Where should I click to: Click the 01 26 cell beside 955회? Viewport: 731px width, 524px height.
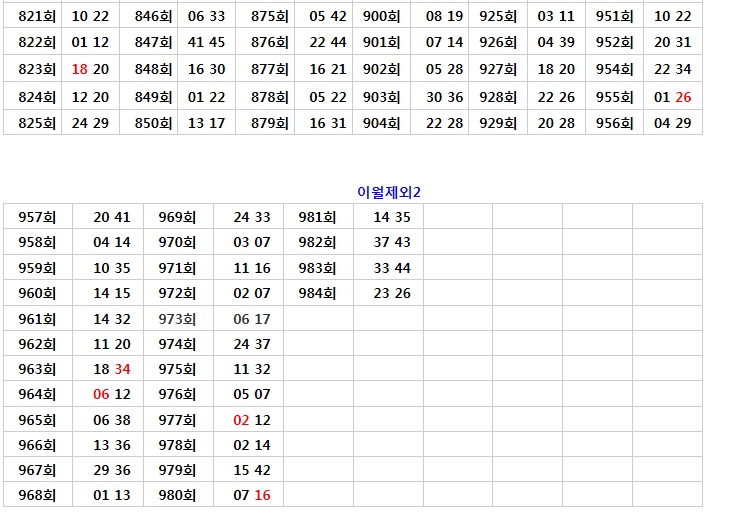click(672, 97)
